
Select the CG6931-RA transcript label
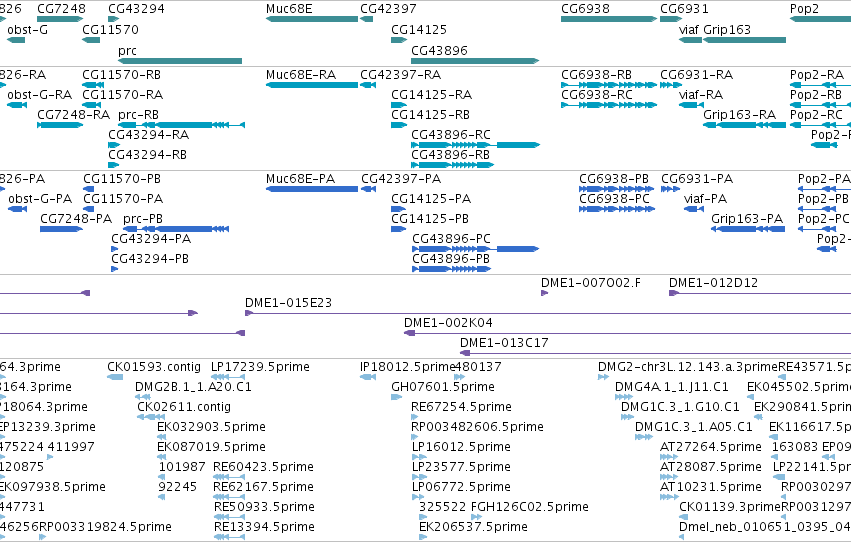pyautogui.click(x=697, y=74)
